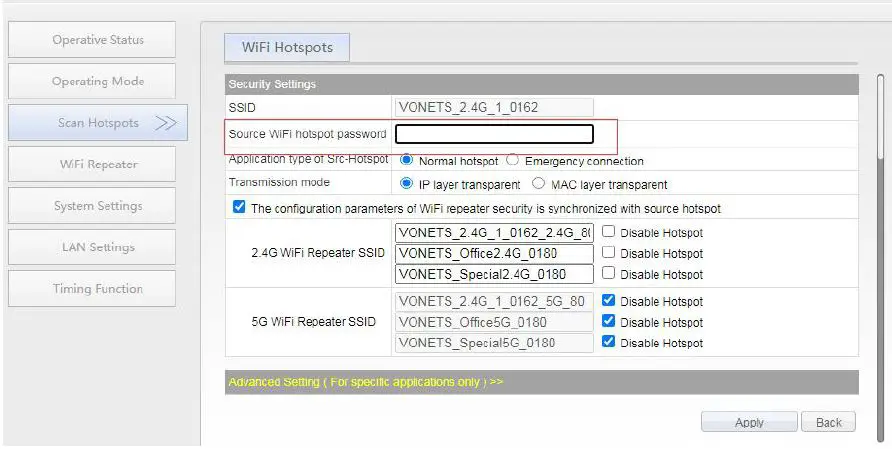Click the VONETS_Office5G_0180 SSID field
The width and height of the screenshot is (892, 449).
(494, 322)
